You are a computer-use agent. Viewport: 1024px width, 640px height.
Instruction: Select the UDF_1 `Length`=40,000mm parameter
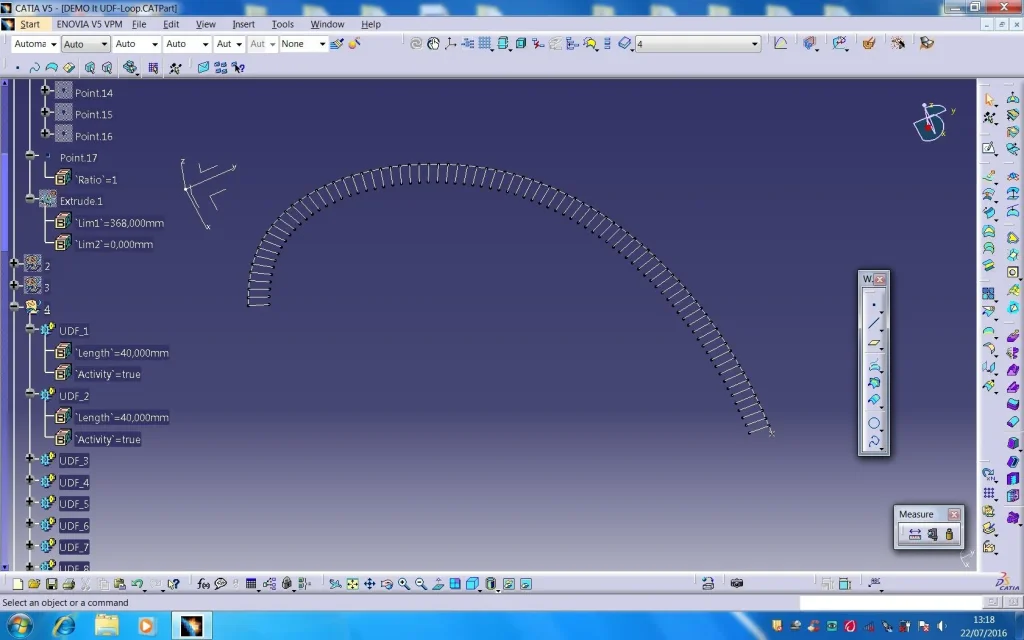click(x=121, y=353)
